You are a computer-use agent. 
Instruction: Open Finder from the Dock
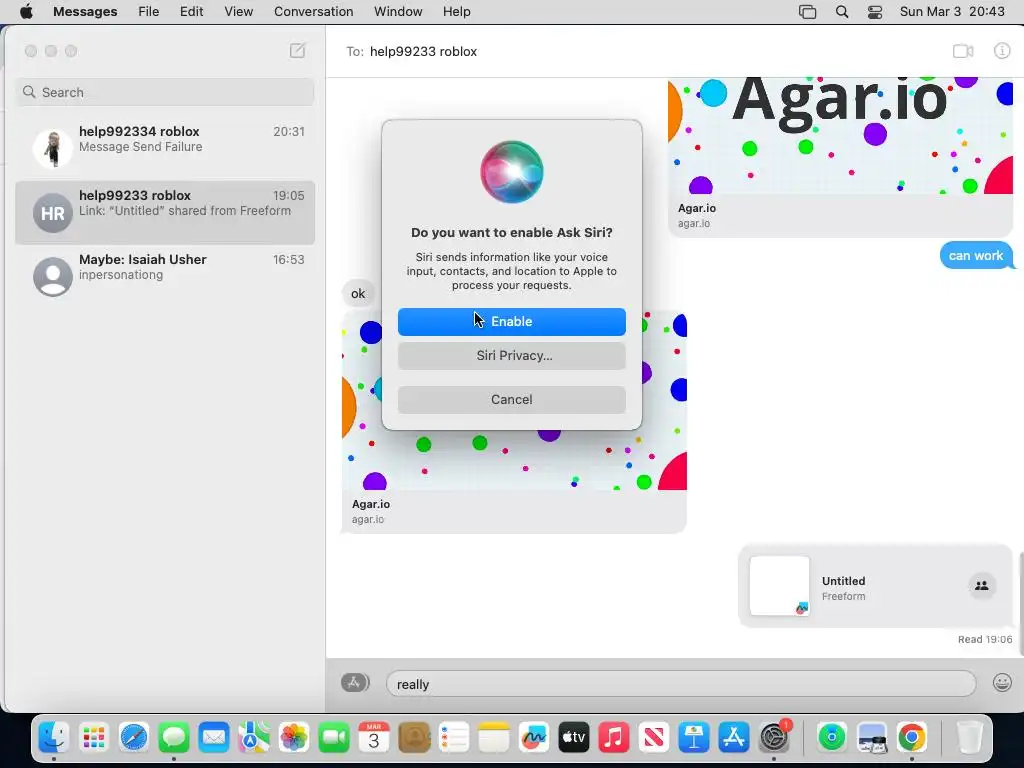tap(54, 738)
